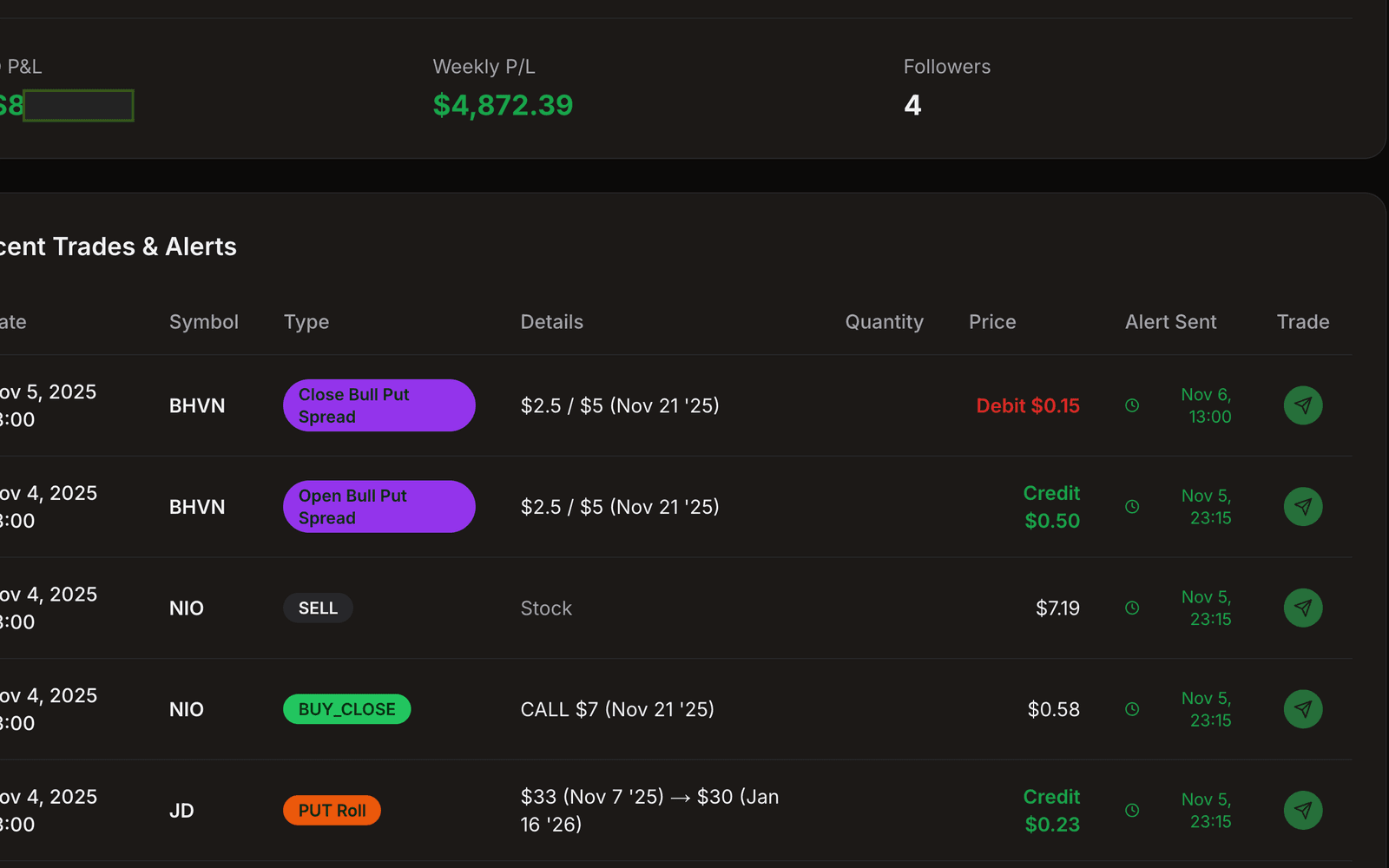This screenshot has width=1389, height=868.
Task: Click the Followers count 4
Action: [912, 105]
